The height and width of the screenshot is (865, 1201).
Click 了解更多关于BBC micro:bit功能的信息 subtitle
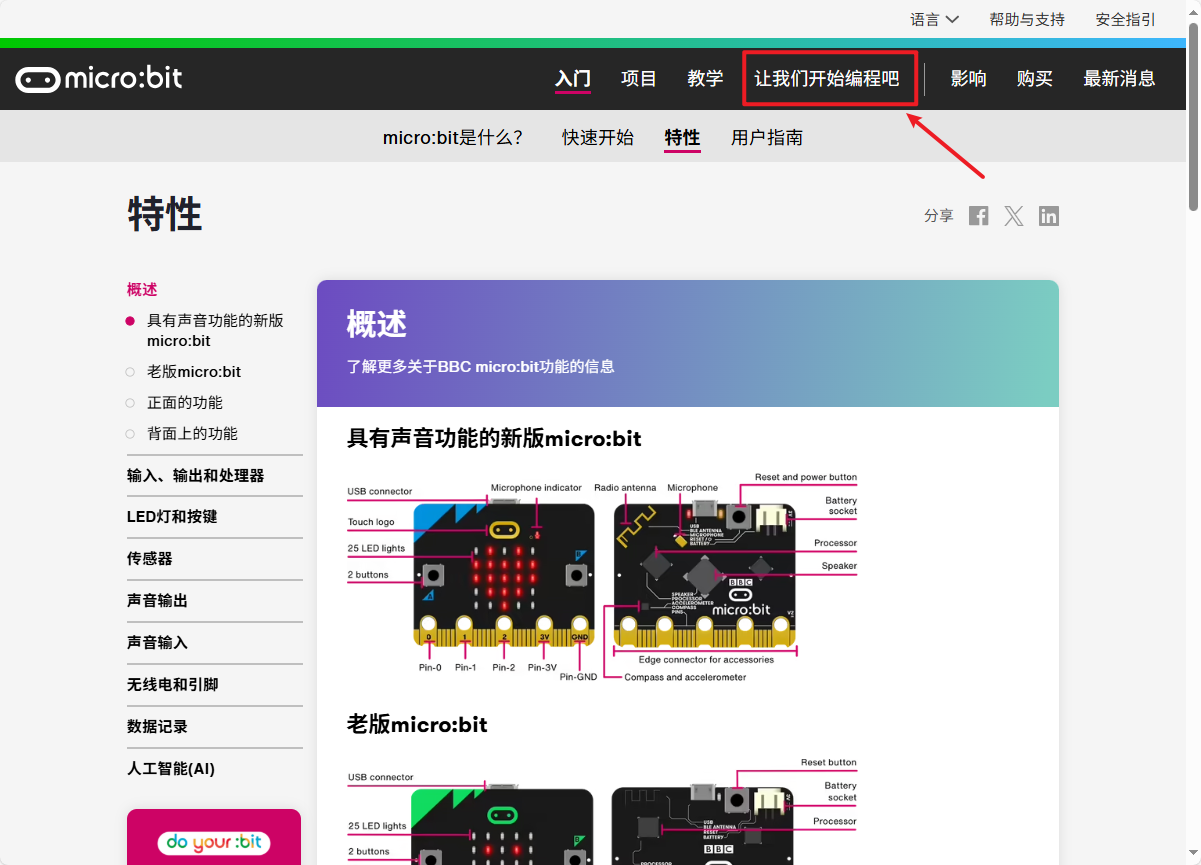tap(481, 367)
